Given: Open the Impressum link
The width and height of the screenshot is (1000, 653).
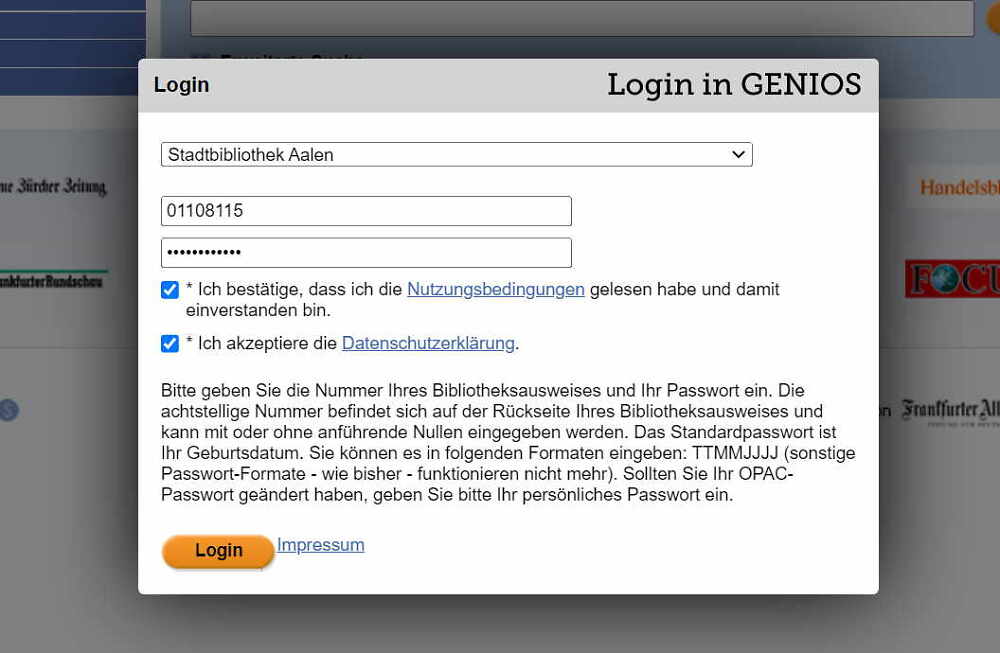Looking at the screenshot, I should 320,545.
